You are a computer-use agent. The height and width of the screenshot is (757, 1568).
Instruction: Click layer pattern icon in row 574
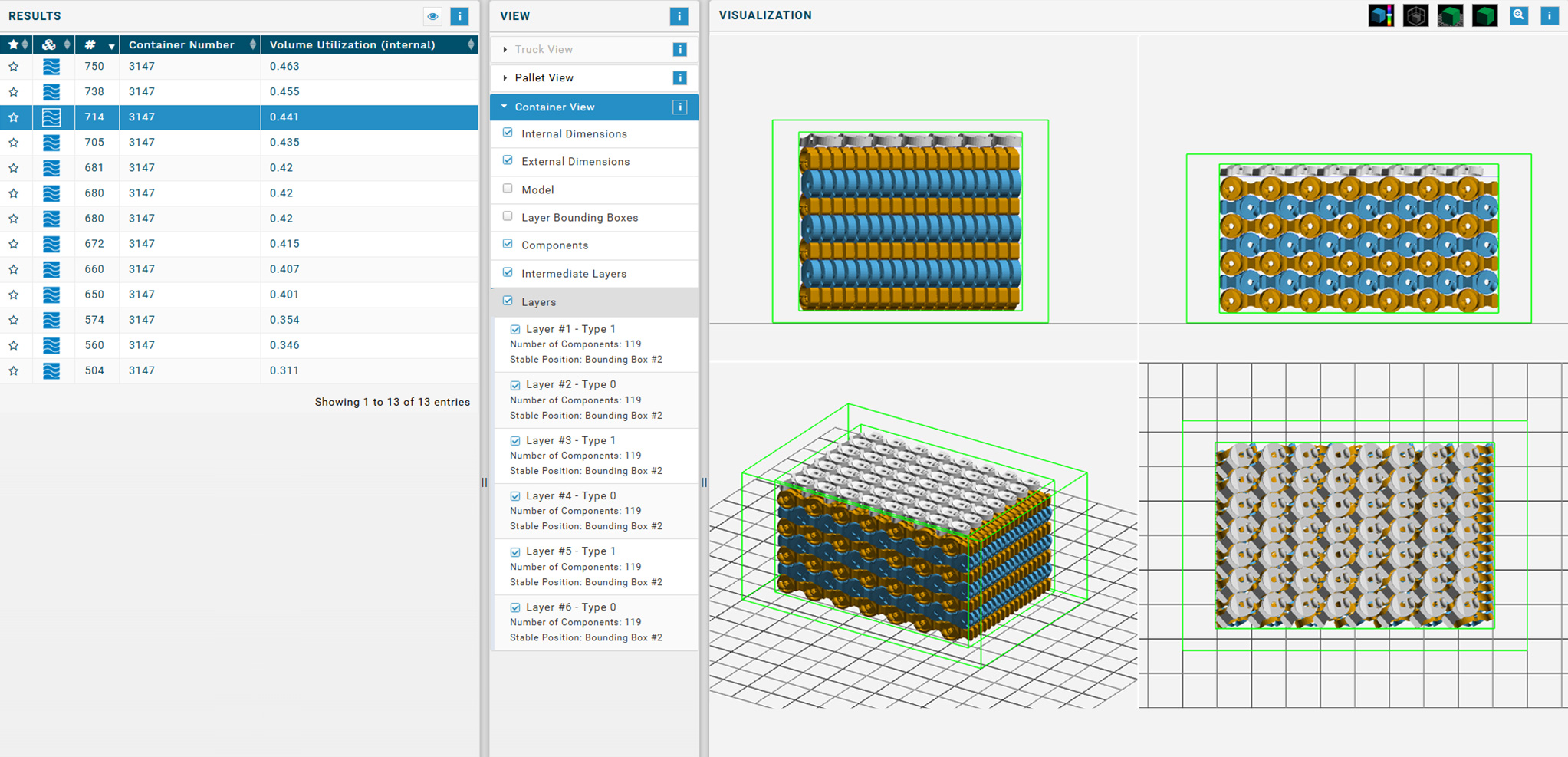(x=51, y=320)
